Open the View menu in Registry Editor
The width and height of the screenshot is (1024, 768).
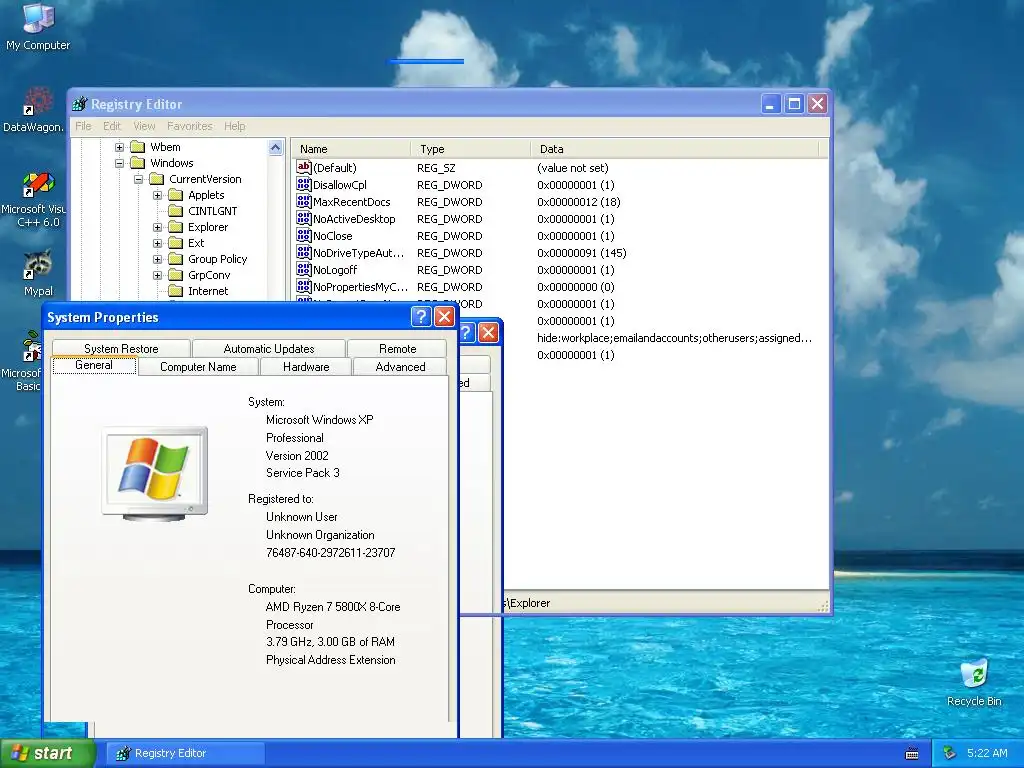pos(144,126)
